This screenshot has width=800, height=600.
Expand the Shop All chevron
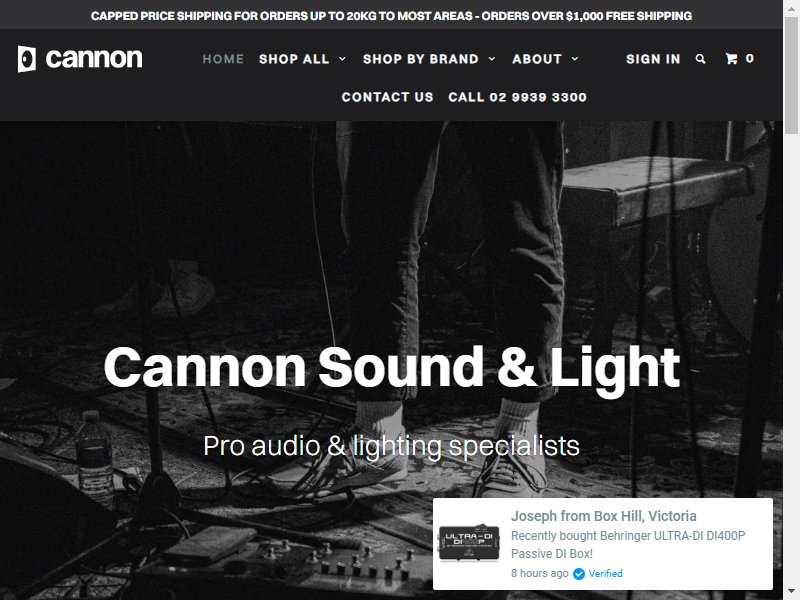click(x=342, y=59)
